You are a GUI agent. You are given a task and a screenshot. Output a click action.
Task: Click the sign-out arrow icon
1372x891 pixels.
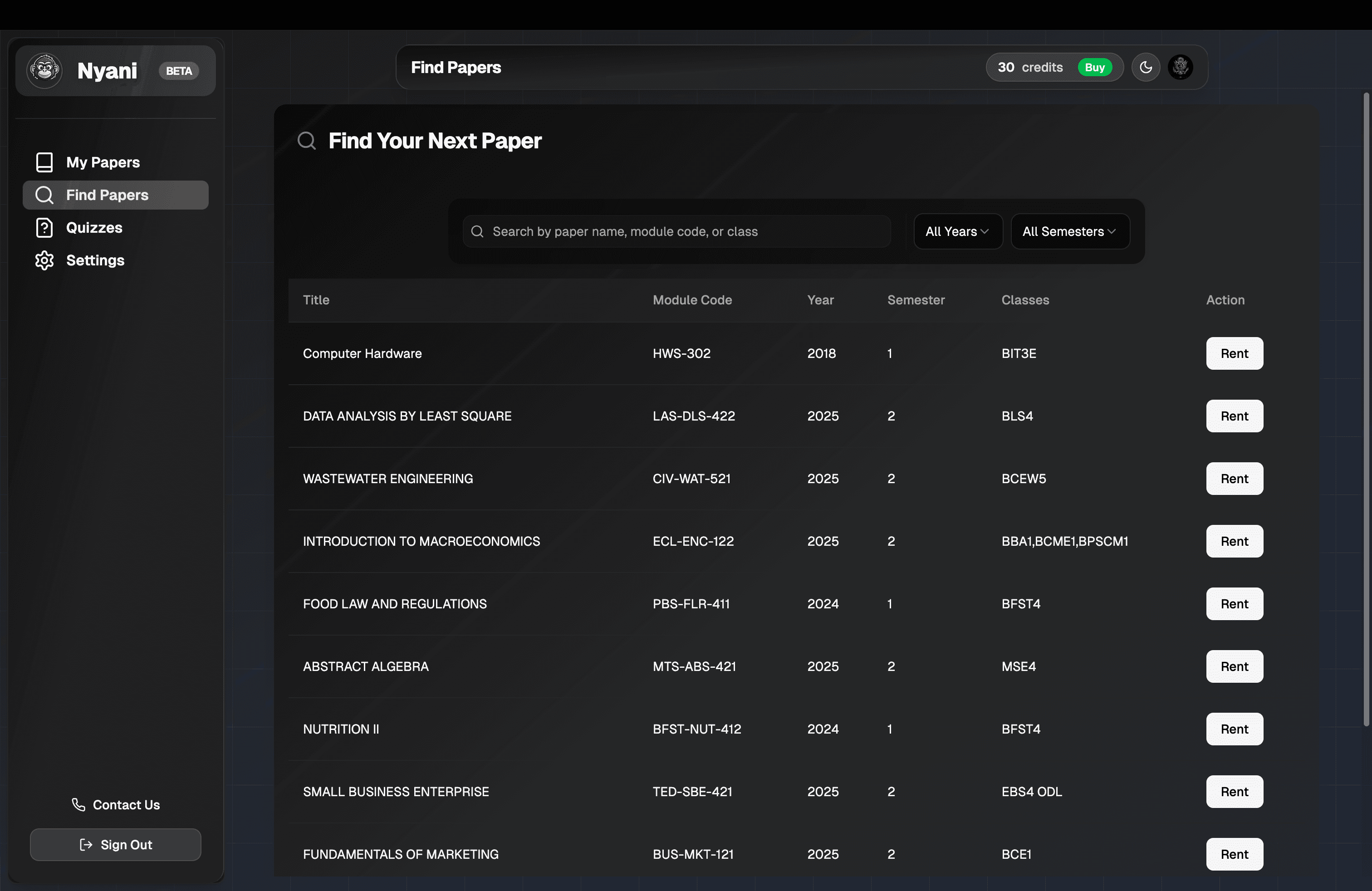85,844
